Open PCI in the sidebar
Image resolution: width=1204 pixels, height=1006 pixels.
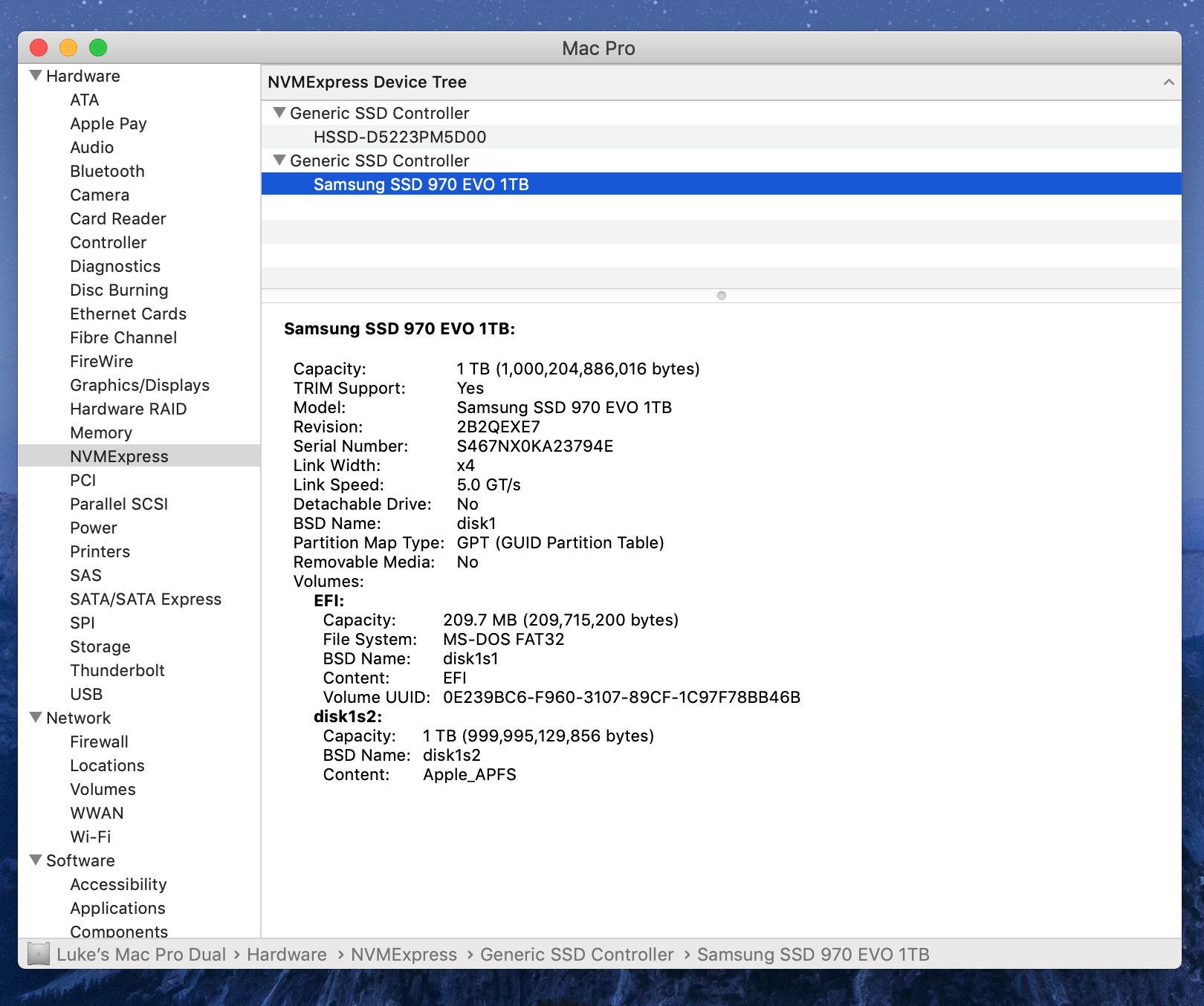pyautogui.click(x=83, y=480)
